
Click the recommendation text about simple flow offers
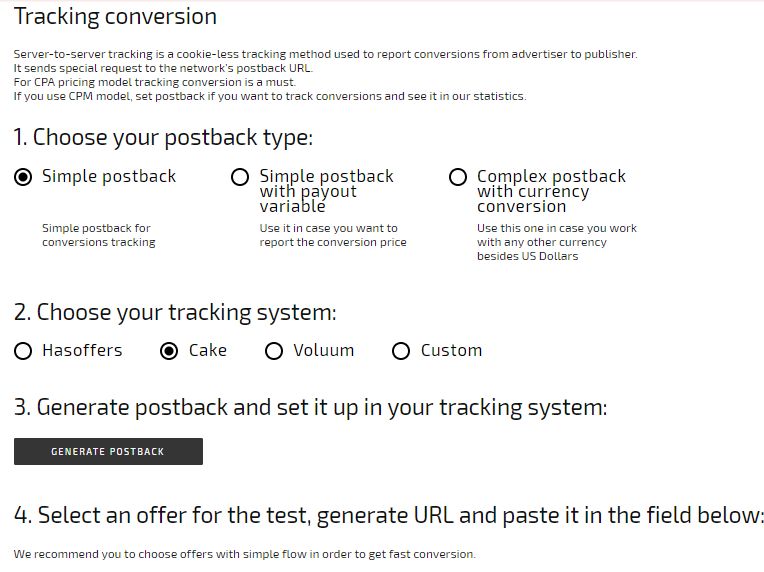(x=245, y=554)
